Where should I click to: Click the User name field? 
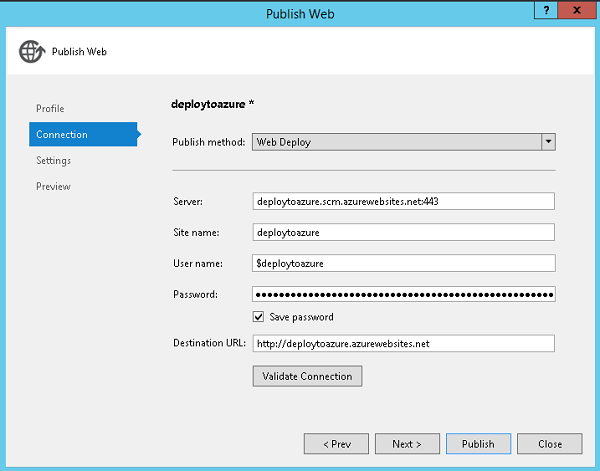404,263
